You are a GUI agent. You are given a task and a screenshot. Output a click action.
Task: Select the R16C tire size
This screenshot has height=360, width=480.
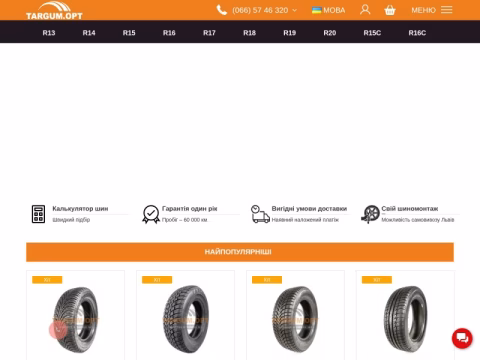click(x=417, y=33)
